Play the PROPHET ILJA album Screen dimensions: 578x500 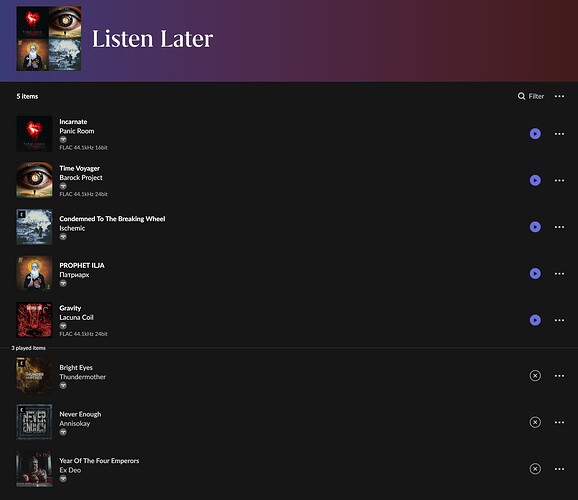535,274
